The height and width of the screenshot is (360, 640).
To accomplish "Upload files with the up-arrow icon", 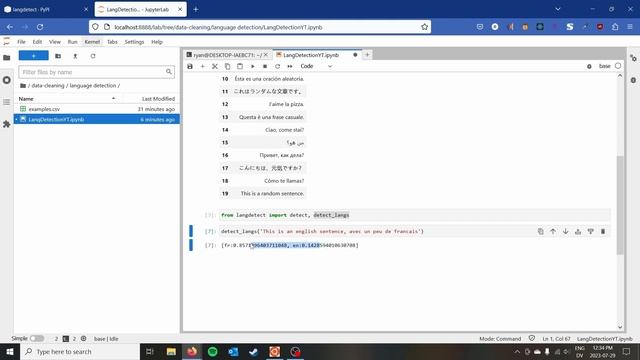I will (76, 56).
